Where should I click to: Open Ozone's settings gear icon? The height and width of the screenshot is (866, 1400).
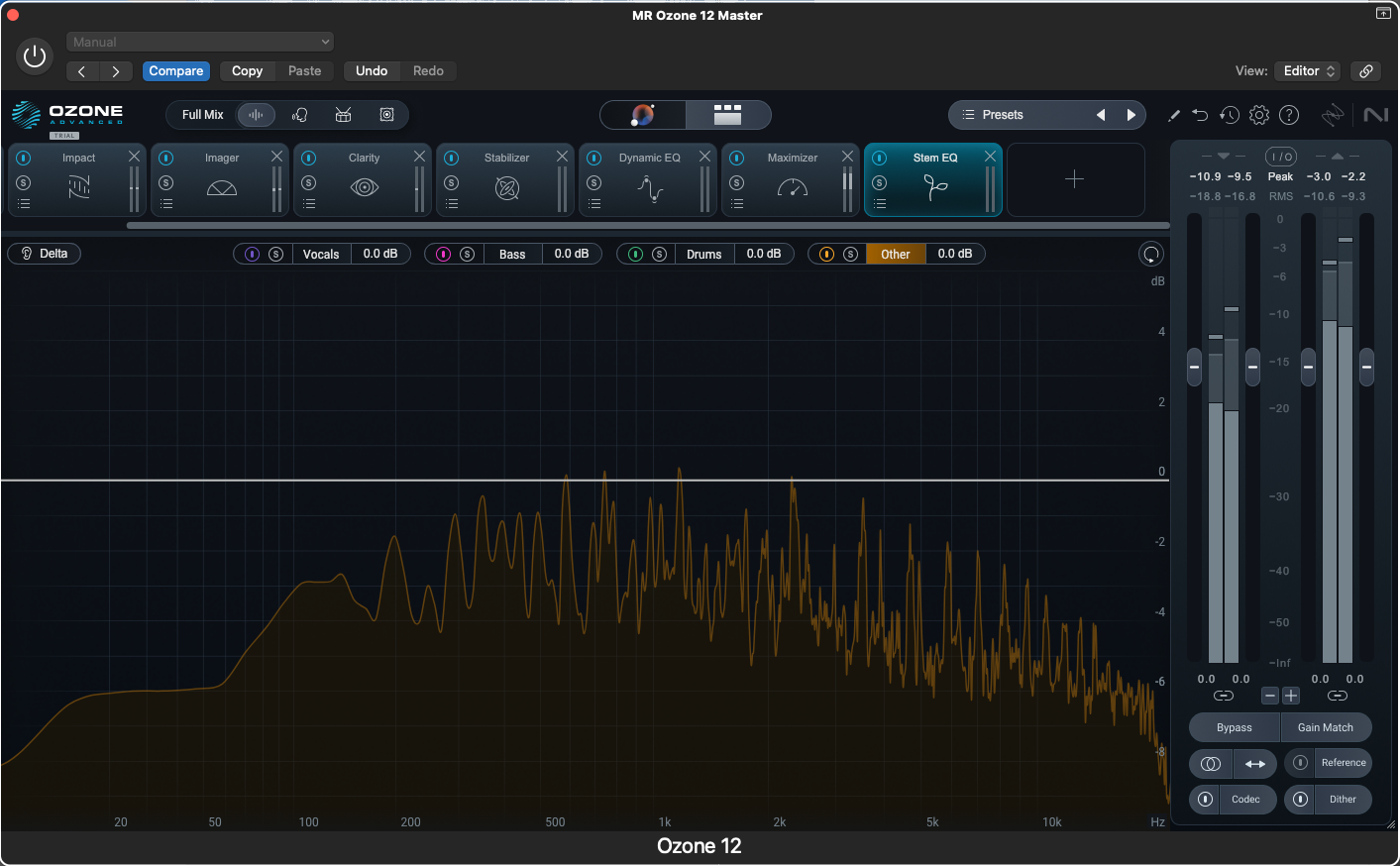tap(1259, 115)
